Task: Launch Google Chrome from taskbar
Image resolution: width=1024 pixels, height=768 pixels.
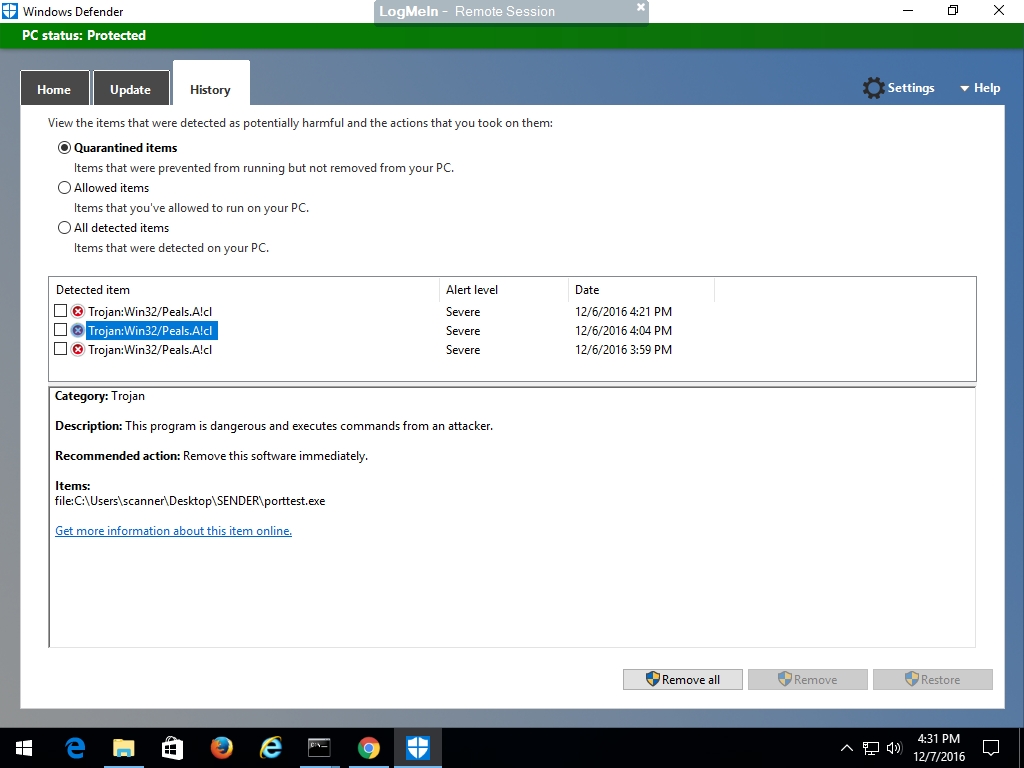Action: pos(368,748)
